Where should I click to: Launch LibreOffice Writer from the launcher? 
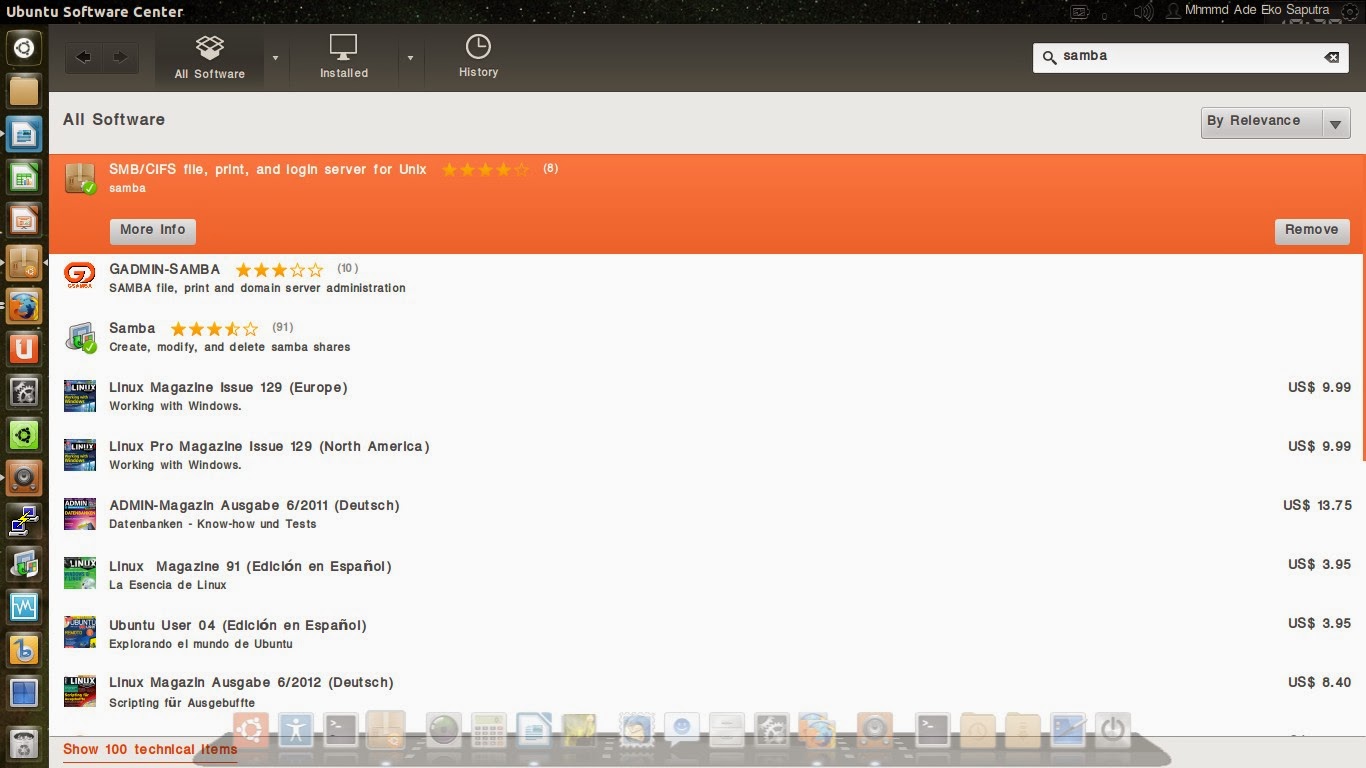click(x=24, y=134)
